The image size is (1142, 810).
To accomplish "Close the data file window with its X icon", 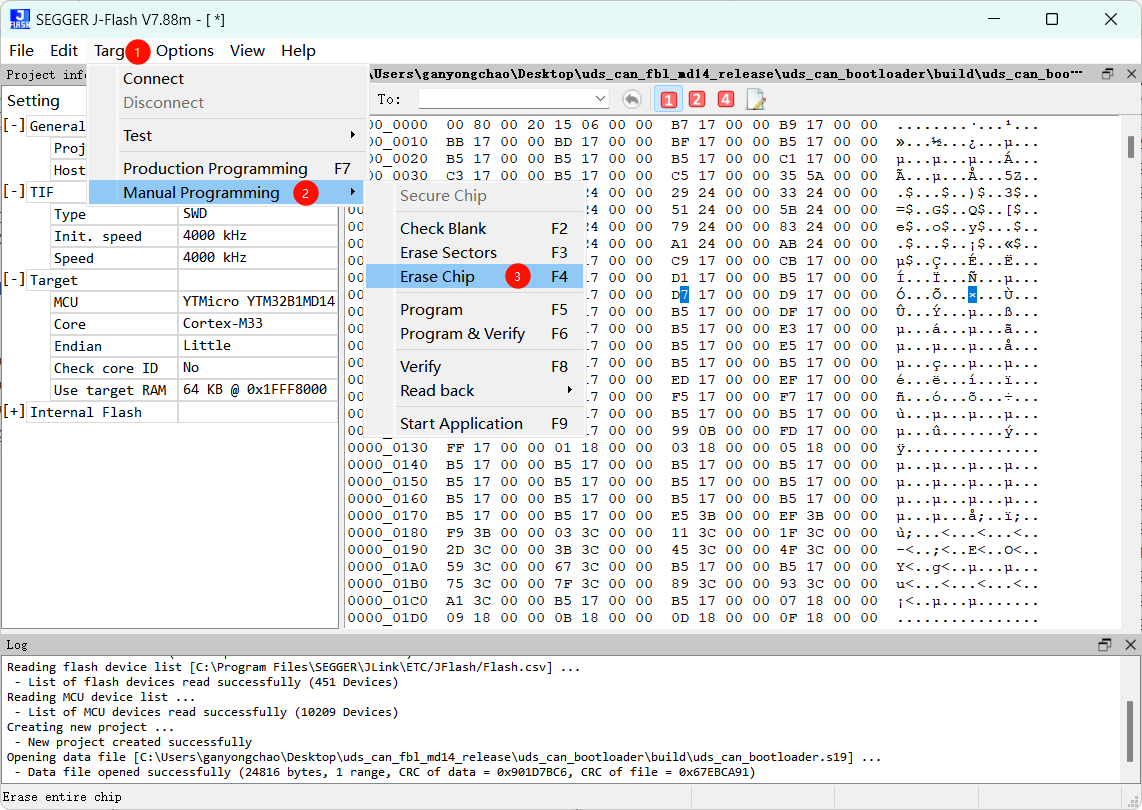I will click(1131, 74).
